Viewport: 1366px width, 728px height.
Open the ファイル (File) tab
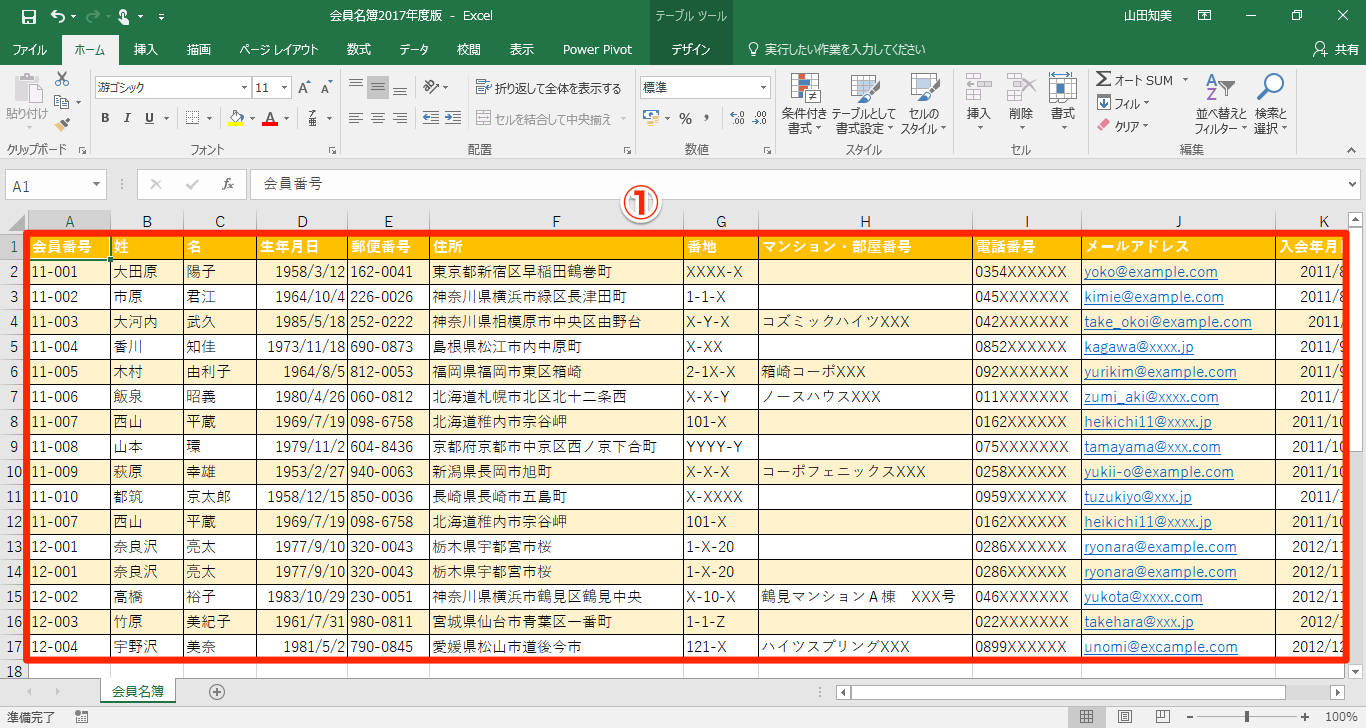click(30, 49)
